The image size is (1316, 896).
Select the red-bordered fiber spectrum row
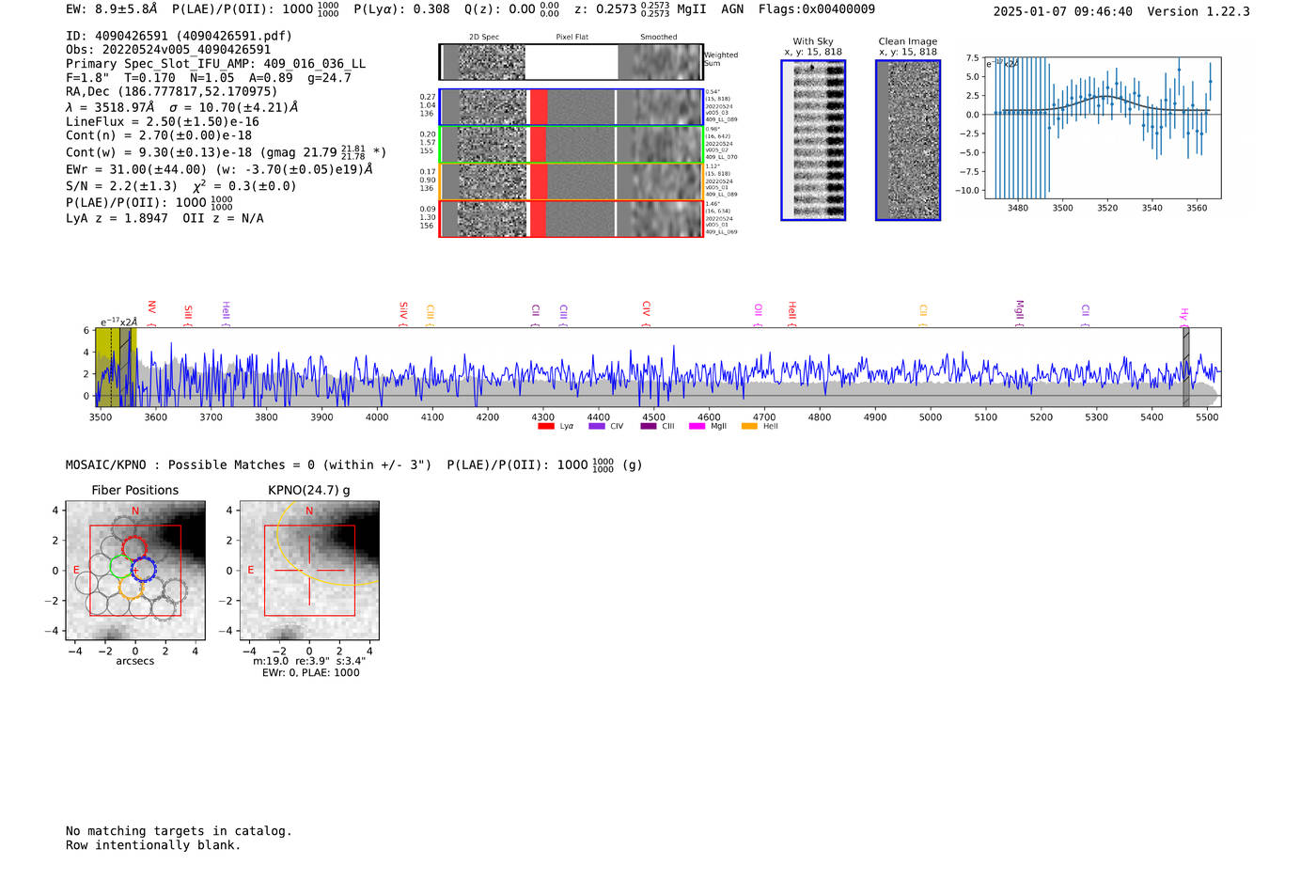click(x=571, y=218)
